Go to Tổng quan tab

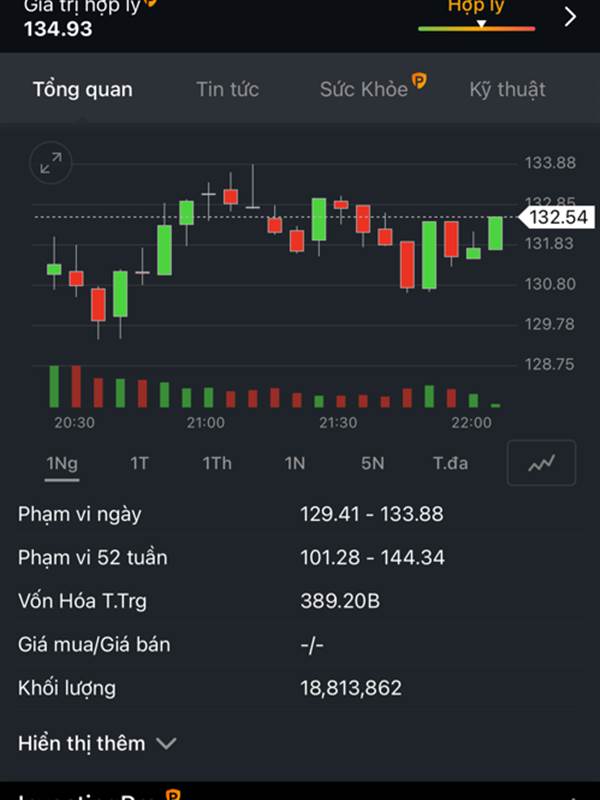coord(83,90)
